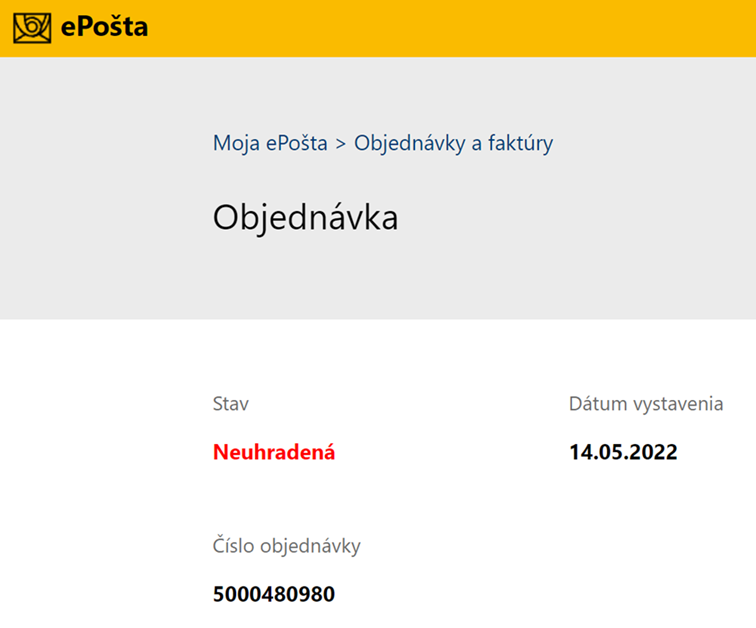
Task: Select order number 5000480980
Action: [x=274, y=594]
